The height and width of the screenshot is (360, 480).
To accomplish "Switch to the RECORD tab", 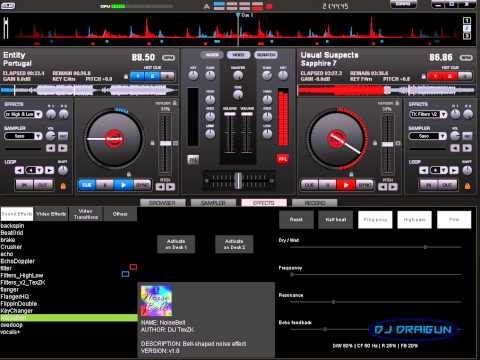I will point(315,203).
